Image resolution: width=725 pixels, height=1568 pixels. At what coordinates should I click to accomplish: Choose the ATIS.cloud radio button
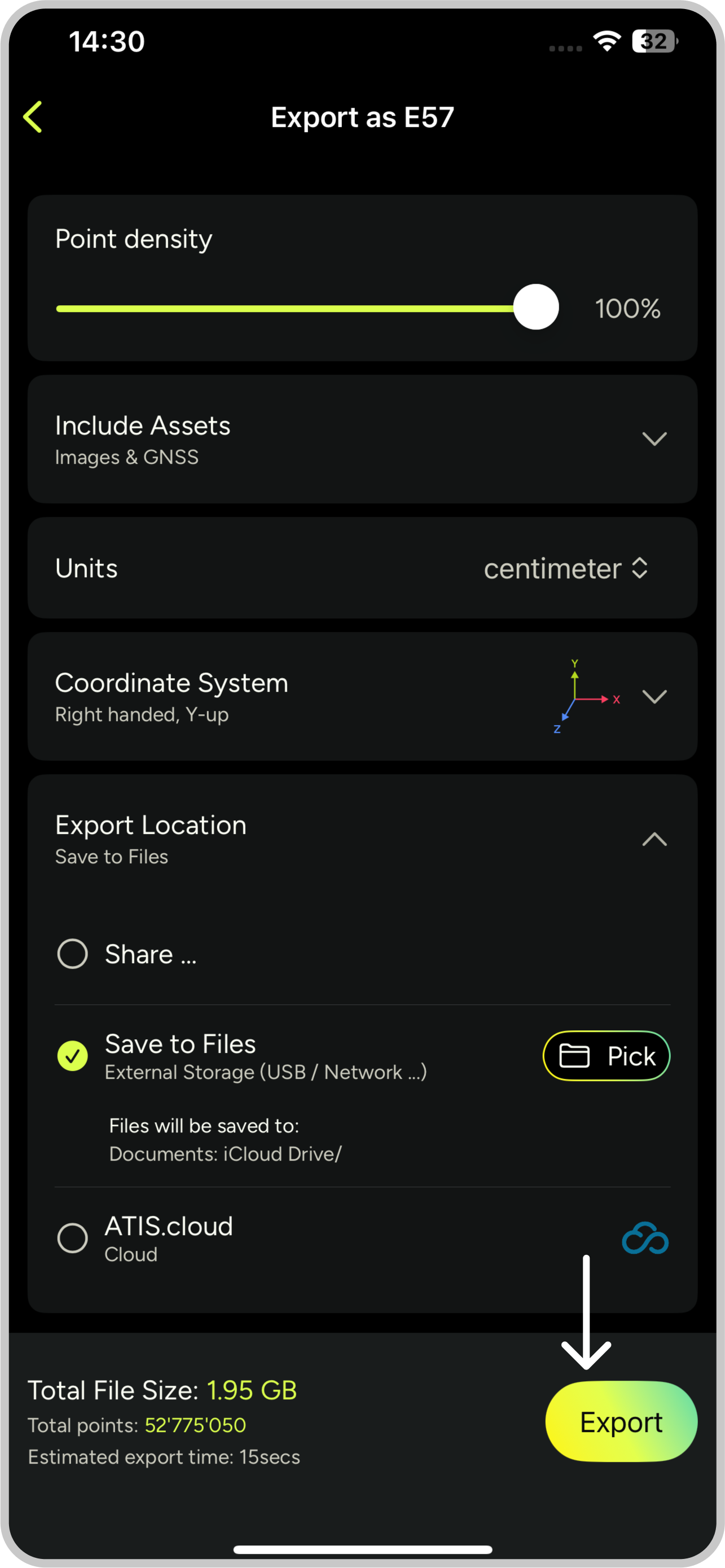(x=72, y=1238)
